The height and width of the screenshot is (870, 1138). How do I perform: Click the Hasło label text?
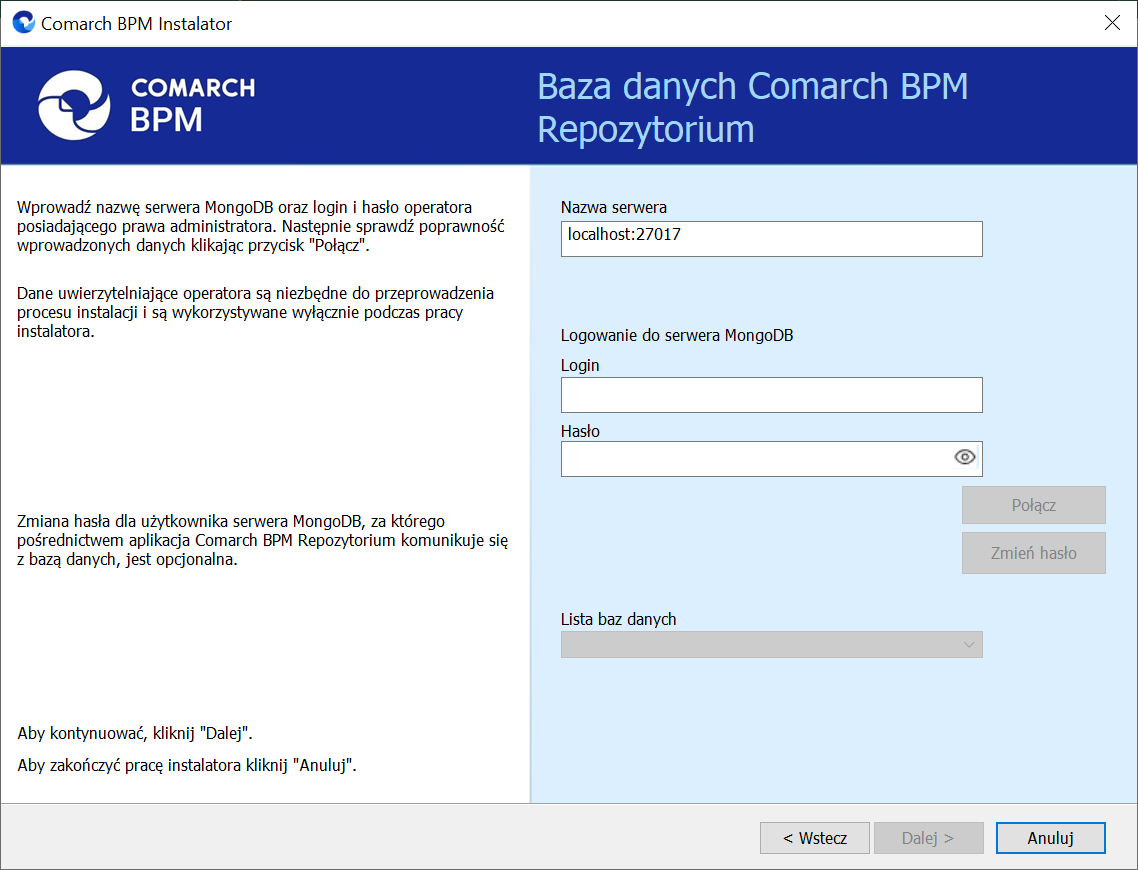click(x=580, y=431)
